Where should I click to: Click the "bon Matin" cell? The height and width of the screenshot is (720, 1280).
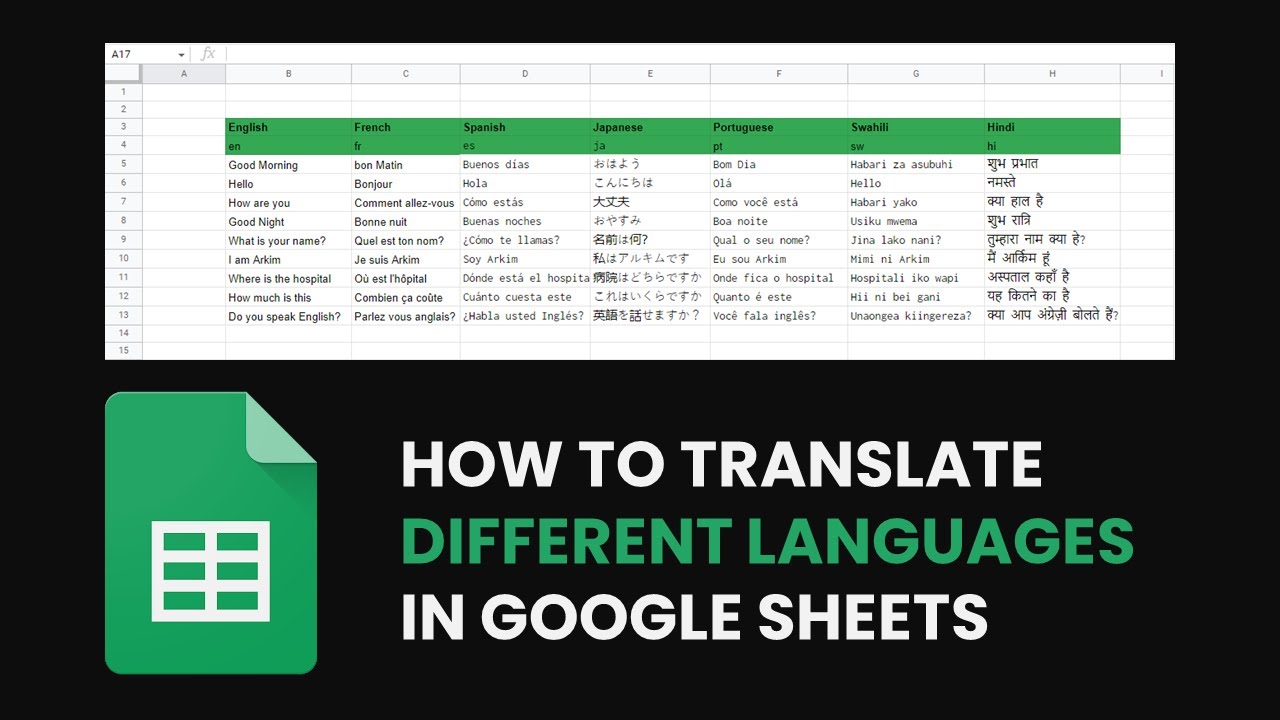click(x=406, y=165)
